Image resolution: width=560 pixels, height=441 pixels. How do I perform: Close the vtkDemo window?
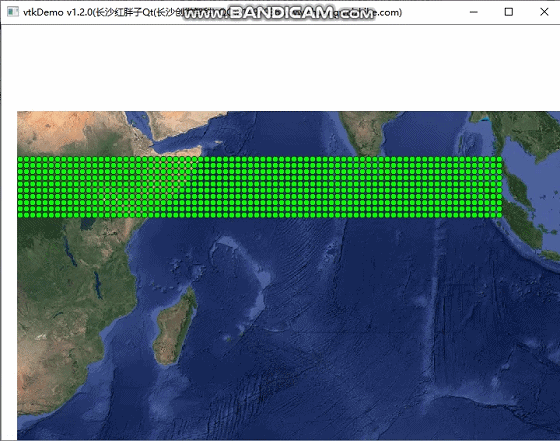click(544, 12)
